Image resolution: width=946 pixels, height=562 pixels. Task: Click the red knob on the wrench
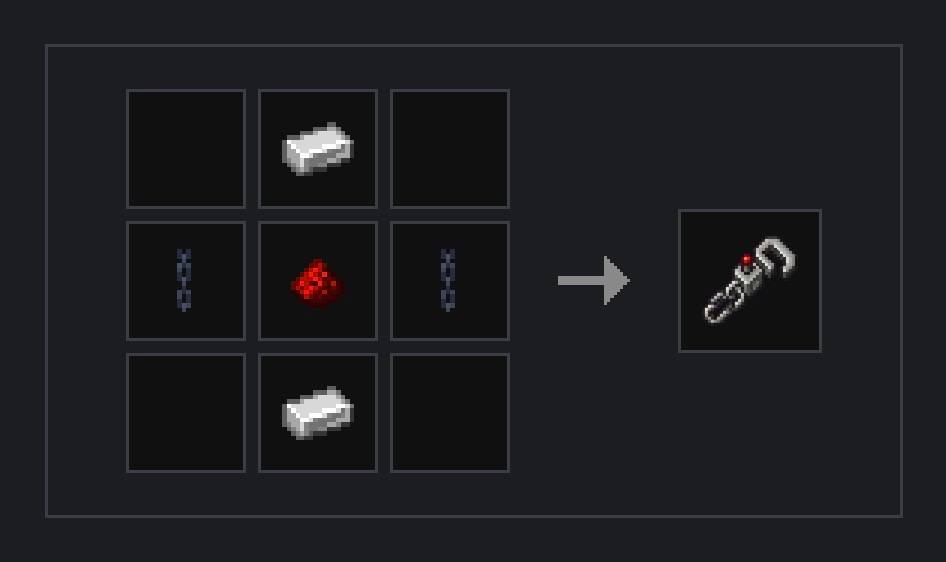(x=747, y=260)
